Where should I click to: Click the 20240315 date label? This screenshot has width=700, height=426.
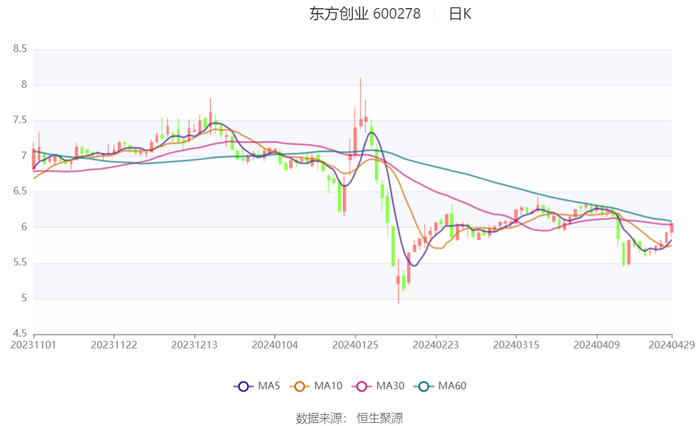tap(516, 344)
